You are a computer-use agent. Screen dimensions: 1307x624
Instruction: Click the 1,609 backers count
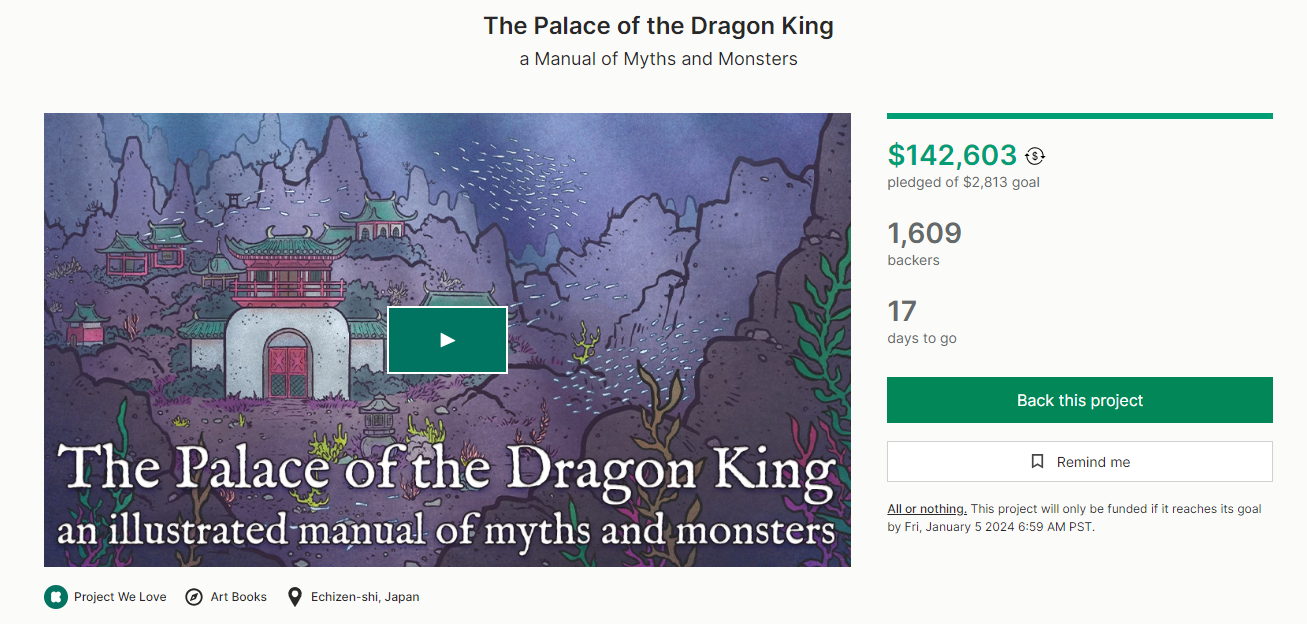pyautogui.click(x=924, y=234)
